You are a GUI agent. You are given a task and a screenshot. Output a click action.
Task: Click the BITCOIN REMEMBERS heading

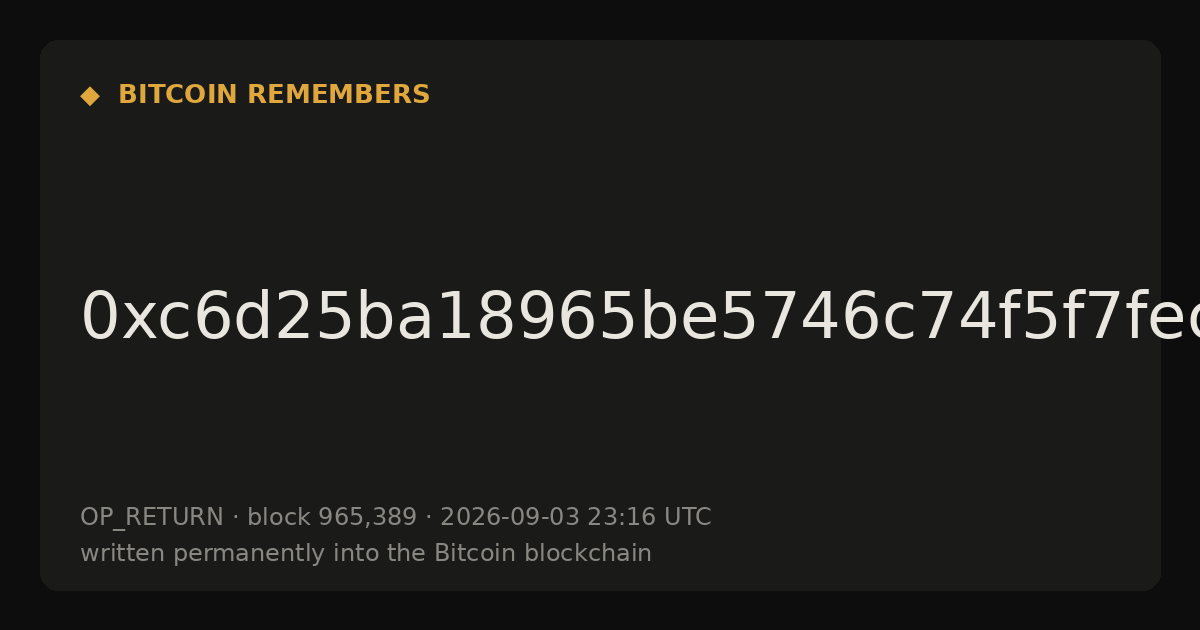pyautogui.click(x=274, y=95)
